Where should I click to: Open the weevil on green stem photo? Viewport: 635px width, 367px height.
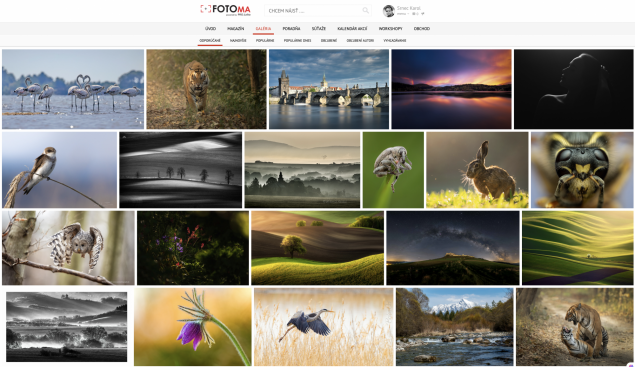click(x=393, y=170)
